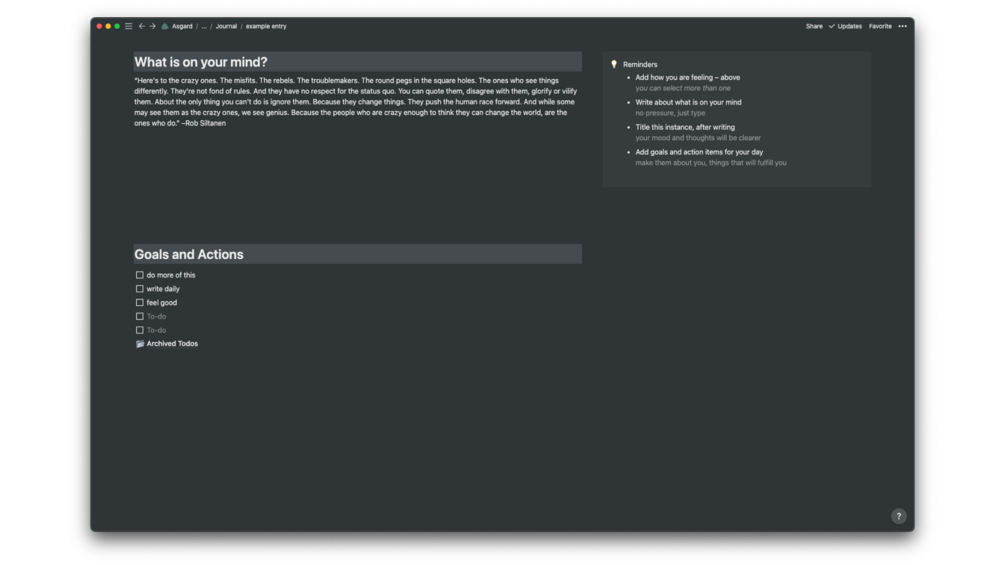This screenshot has height=565, width=1005.
Task: Mark 'feel good' as done
Action: tap(140, 302)
